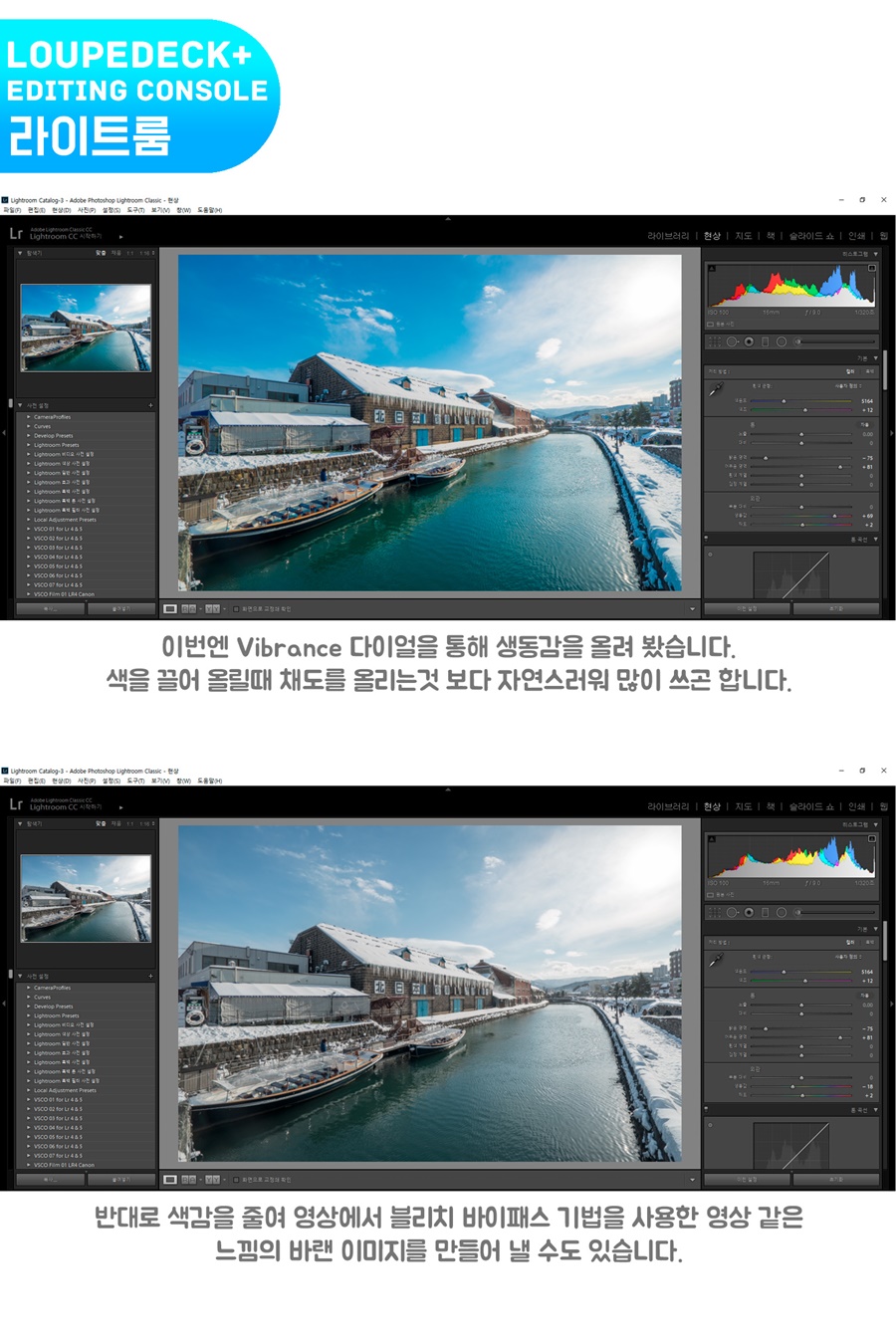The image size is (896, 1344).
Task: Toggle the original photo checkbox under upper histogram
Action: coord(710,324)
